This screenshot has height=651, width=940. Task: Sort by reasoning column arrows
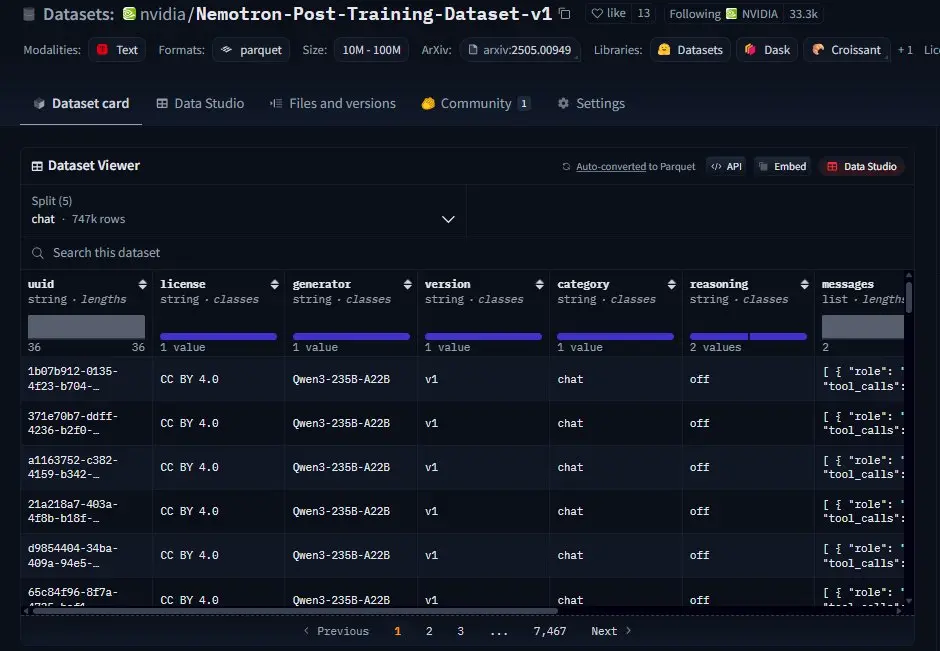804,284
